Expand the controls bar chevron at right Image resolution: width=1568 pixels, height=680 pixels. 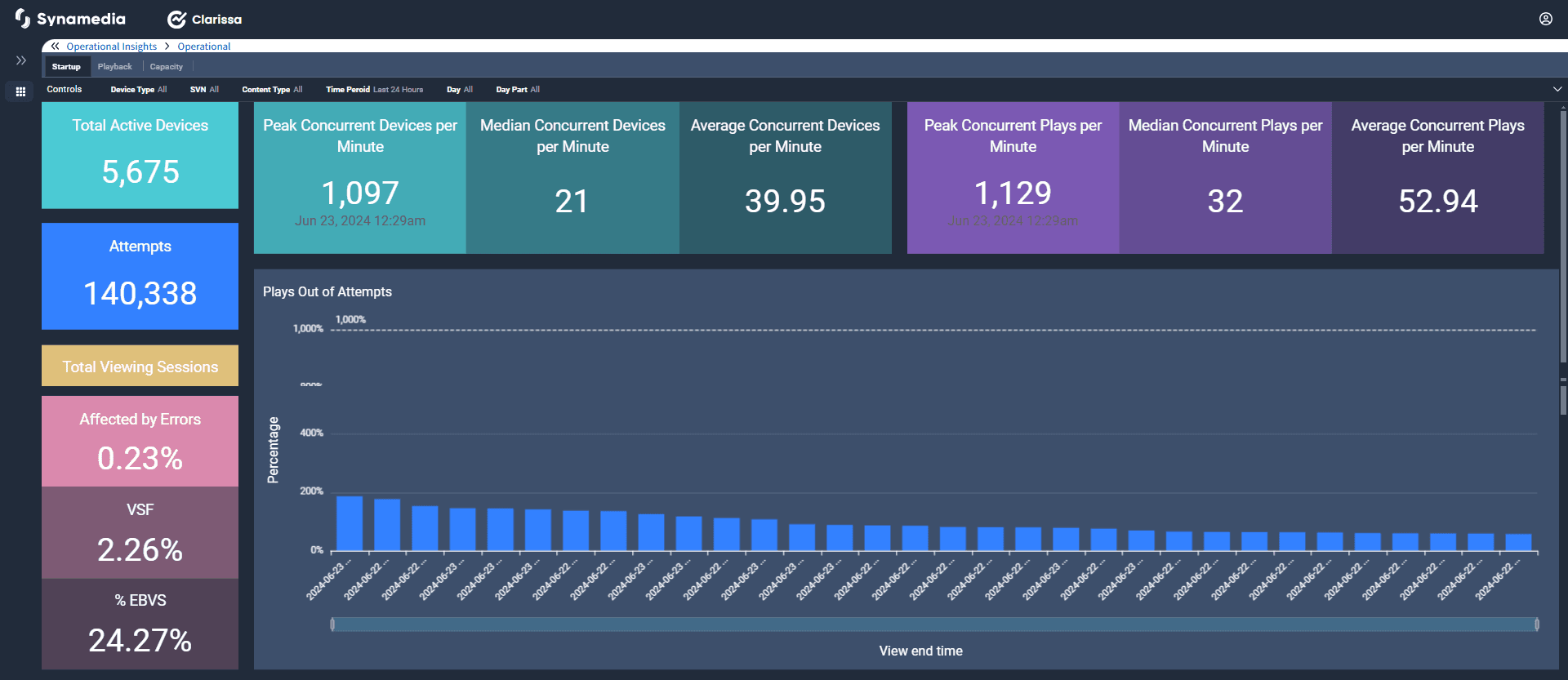1557,89
